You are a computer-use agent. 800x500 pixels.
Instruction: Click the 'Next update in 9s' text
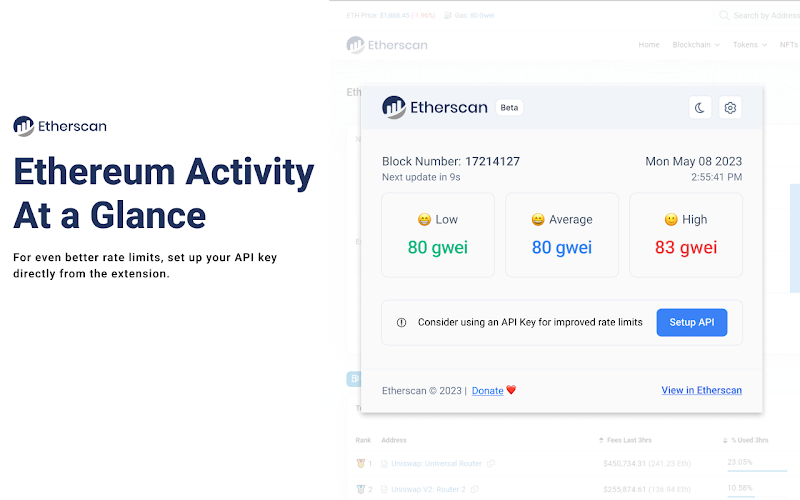pos(421,177)
